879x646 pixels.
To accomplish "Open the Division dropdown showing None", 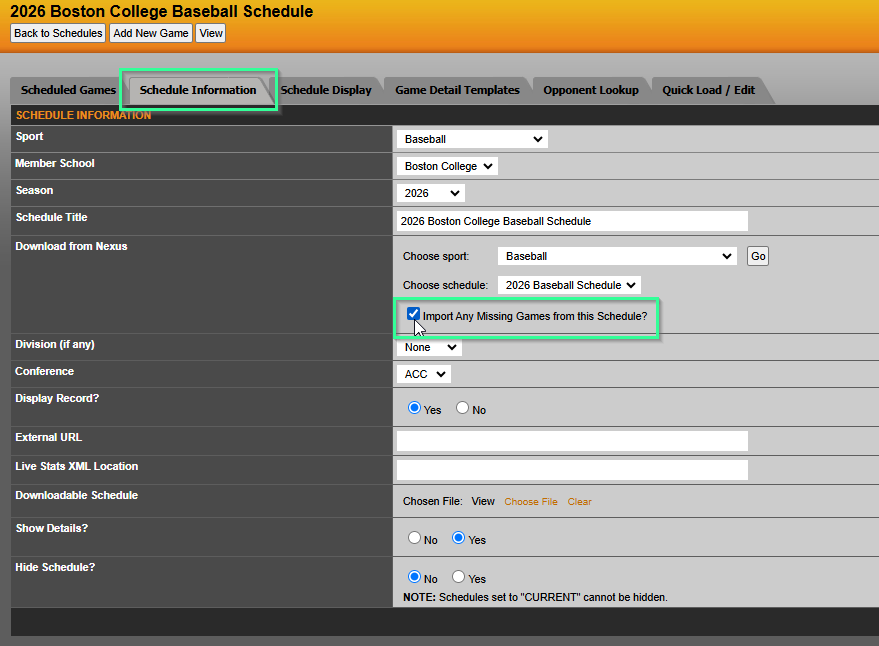I will 429,347.
